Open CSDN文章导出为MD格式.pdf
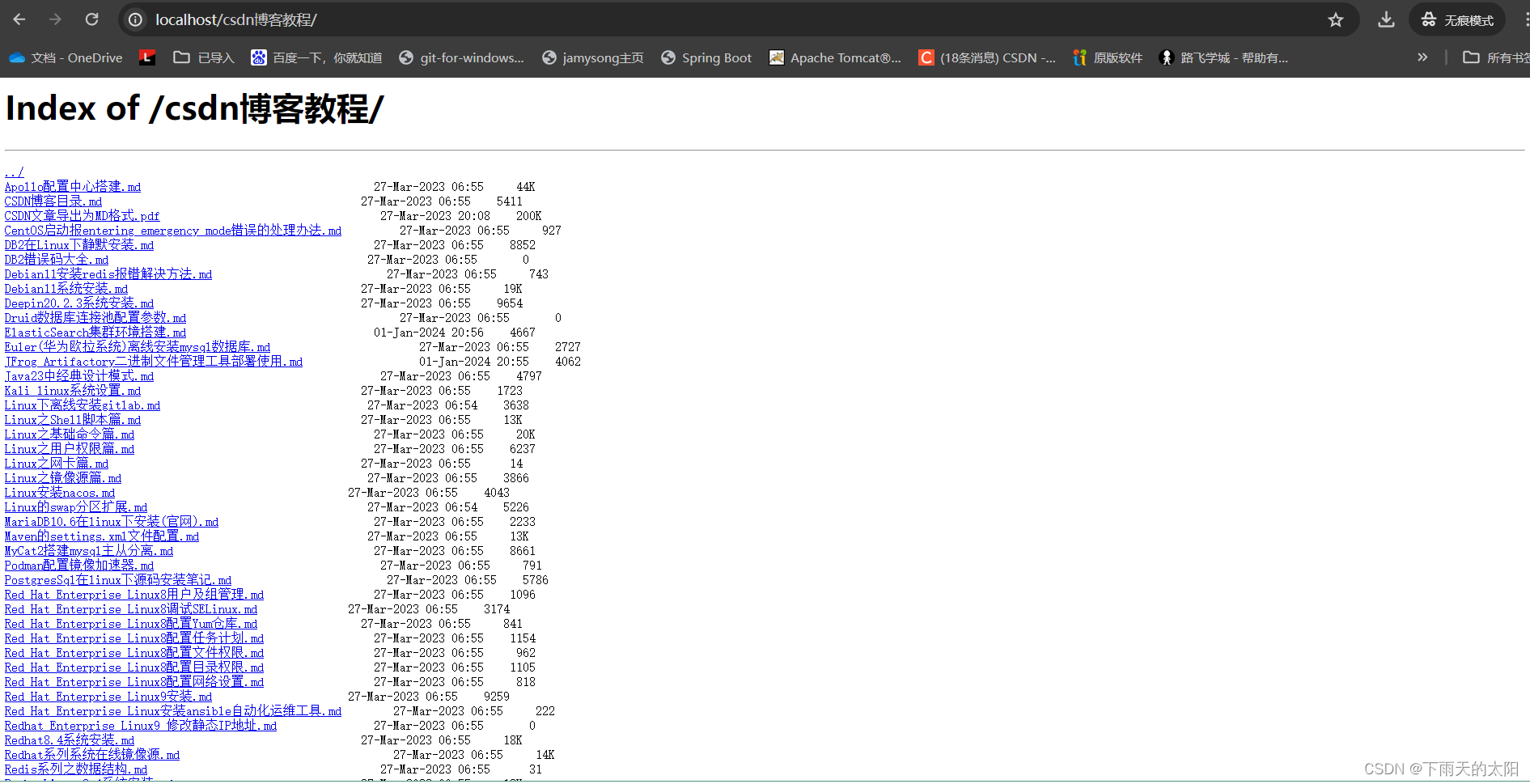This screenshot has height=784, width=1530. (82, 216)
